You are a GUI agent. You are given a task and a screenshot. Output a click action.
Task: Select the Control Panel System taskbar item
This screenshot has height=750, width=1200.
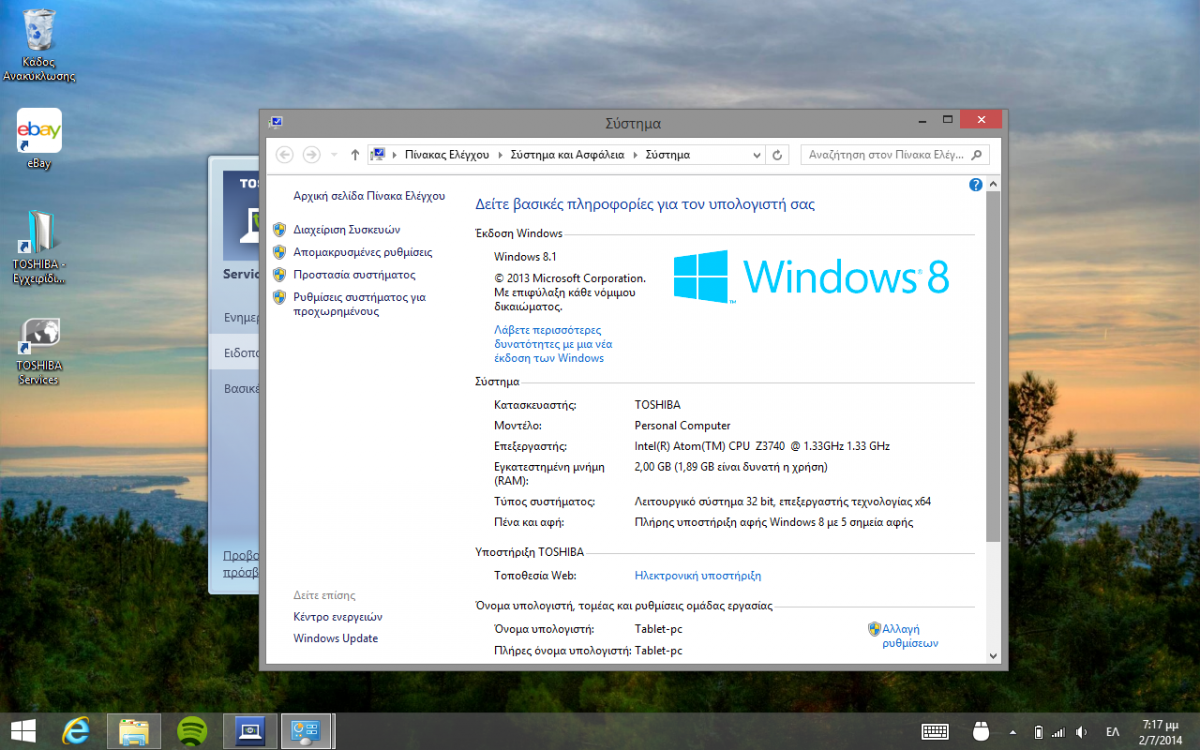[x=306, y=731]
